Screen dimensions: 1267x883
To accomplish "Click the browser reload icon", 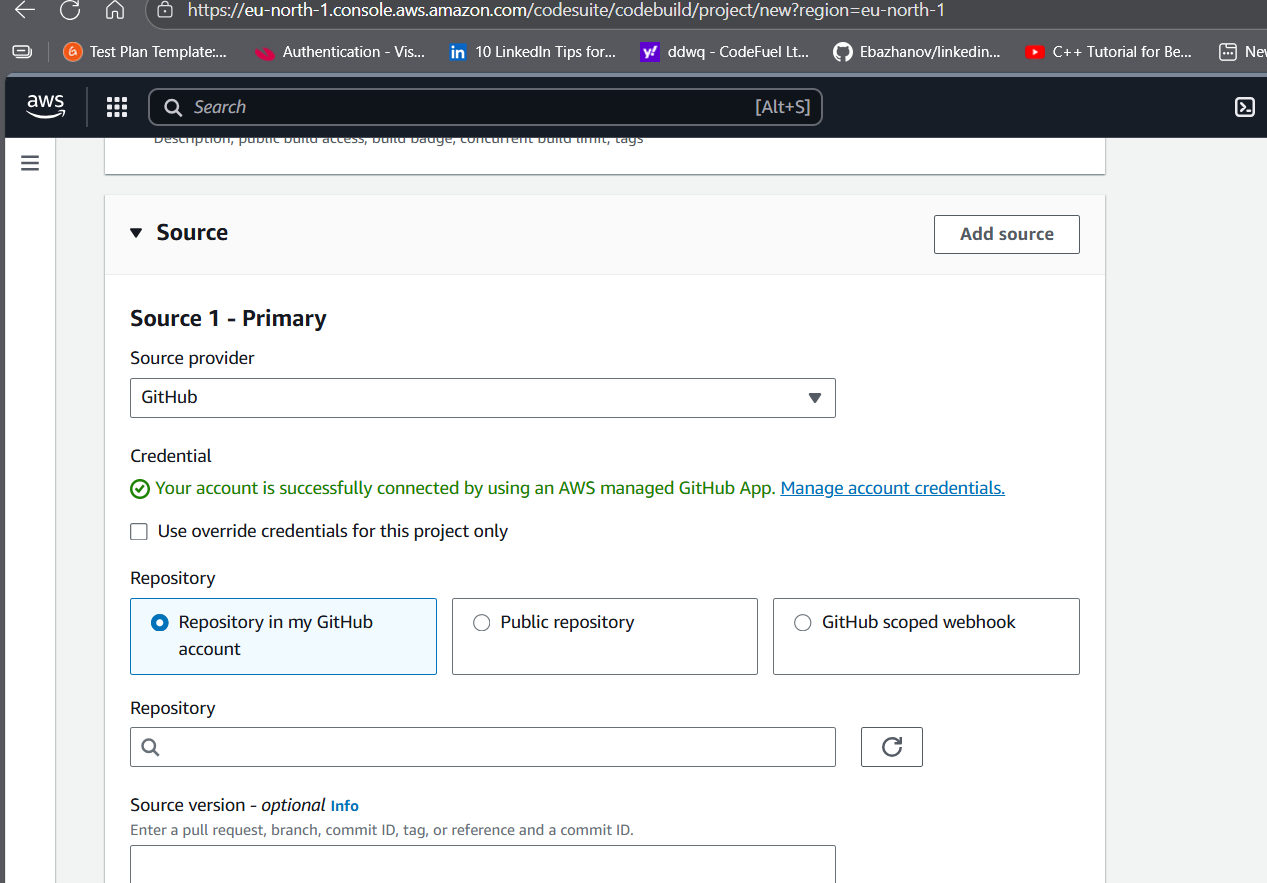I will point(69,13).
